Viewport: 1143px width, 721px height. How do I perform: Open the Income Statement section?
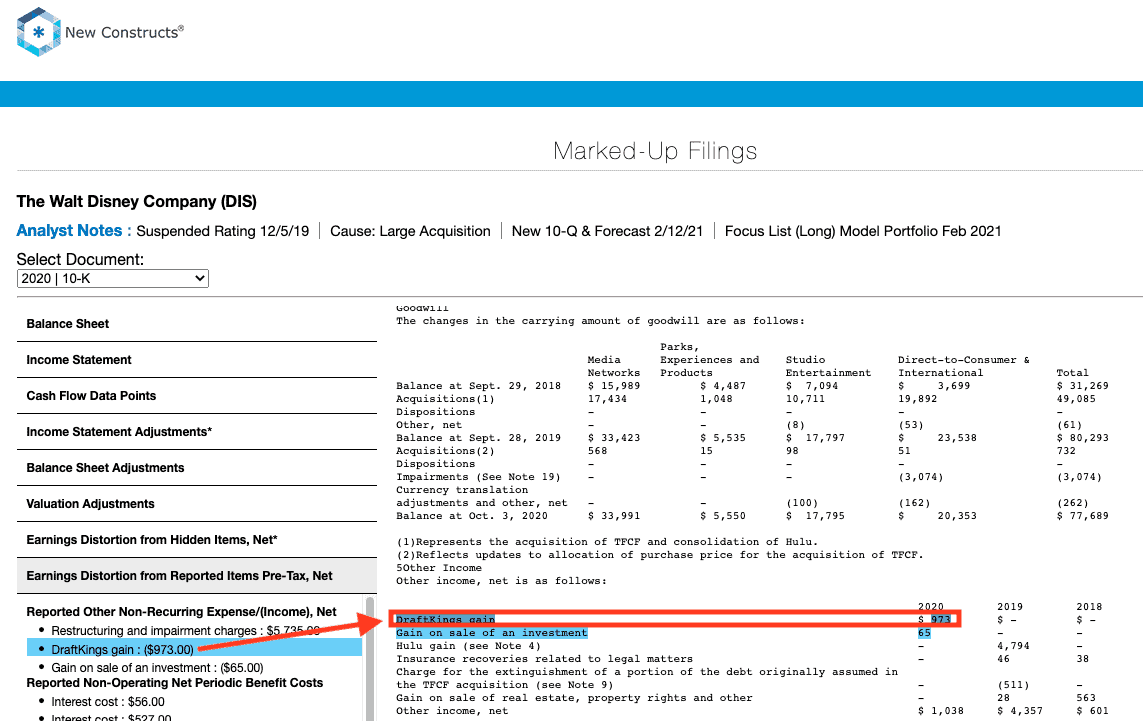pos(197,359)
